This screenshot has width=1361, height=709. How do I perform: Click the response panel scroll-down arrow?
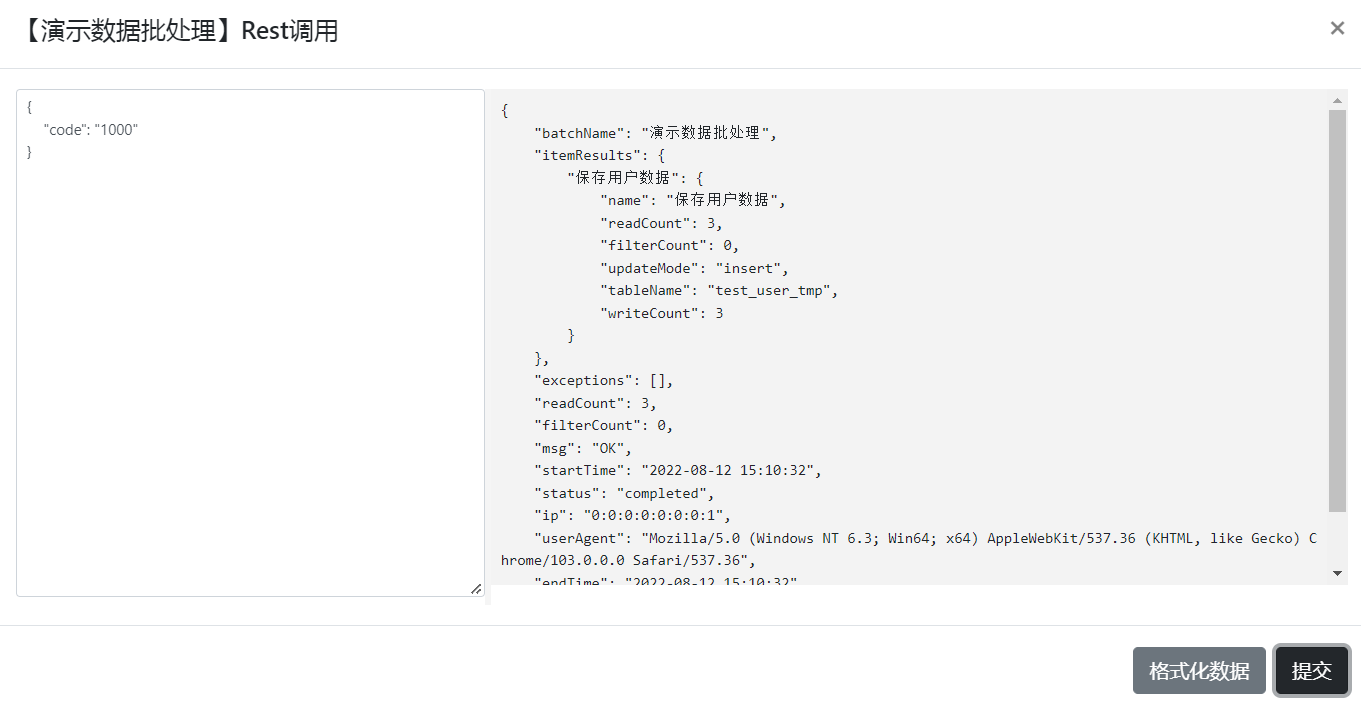(1337, 573)
